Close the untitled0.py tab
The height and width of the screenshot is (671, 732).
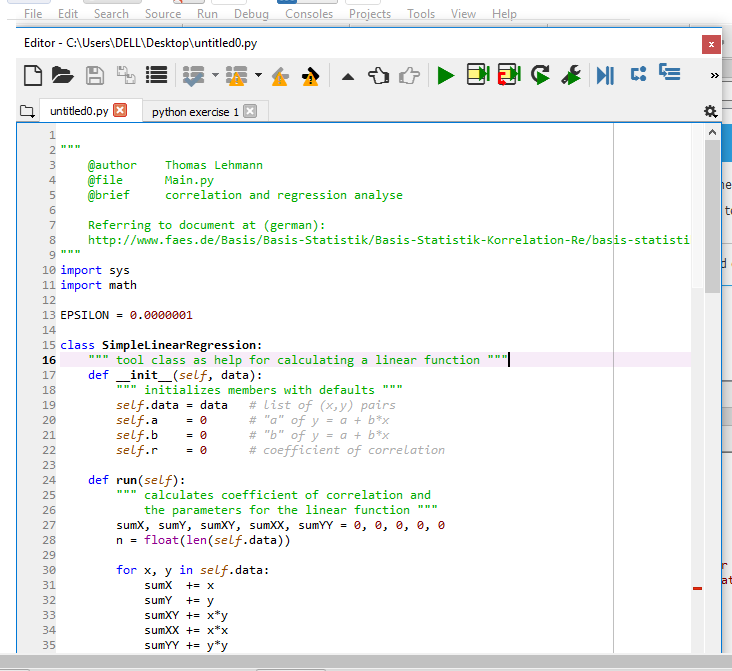point(120,110)
